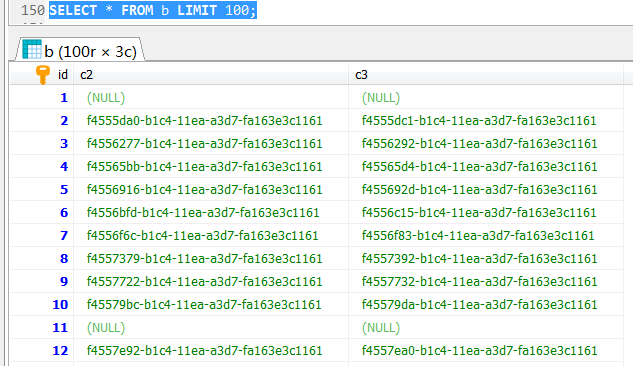The height and width of the screenshot is (366, 633).
Task: Select the (NULL) c2 cell in row 11
Action: tap(211, 328)
